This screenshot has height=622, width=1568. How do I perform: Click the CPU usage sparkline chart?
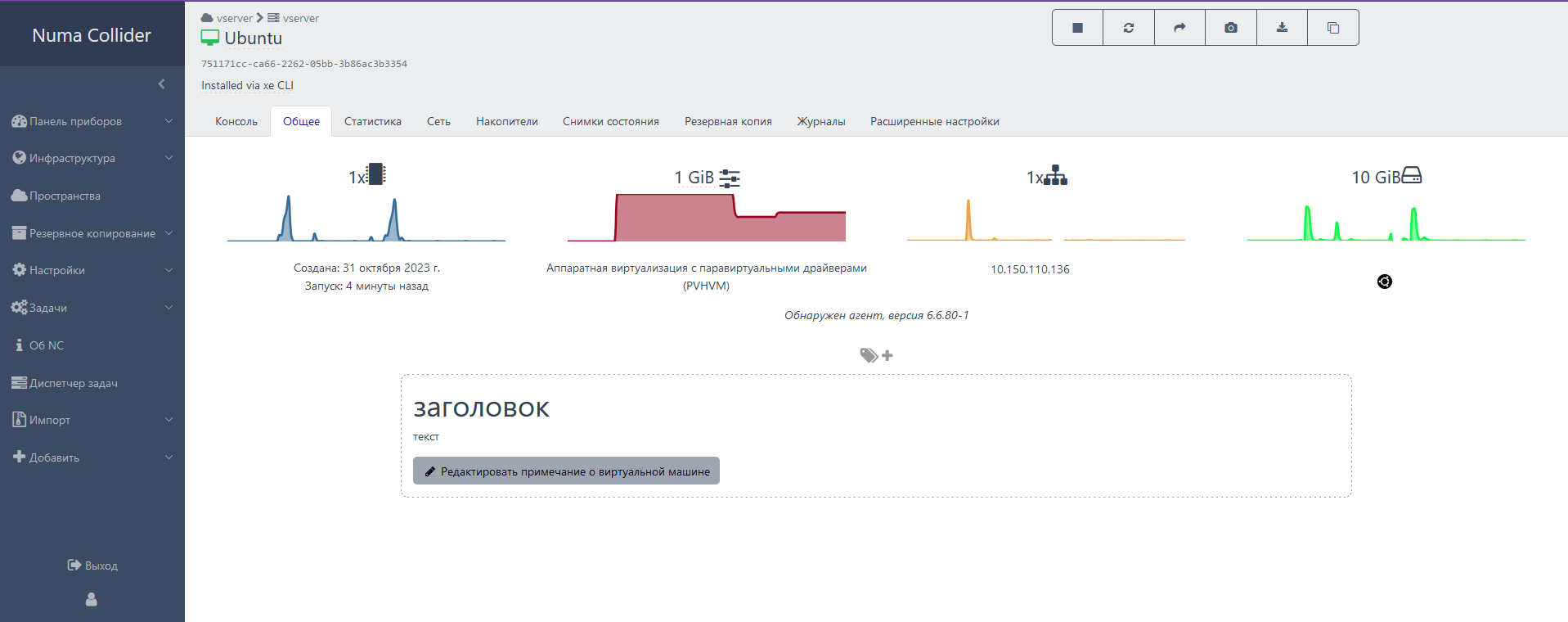click(366, 218)
